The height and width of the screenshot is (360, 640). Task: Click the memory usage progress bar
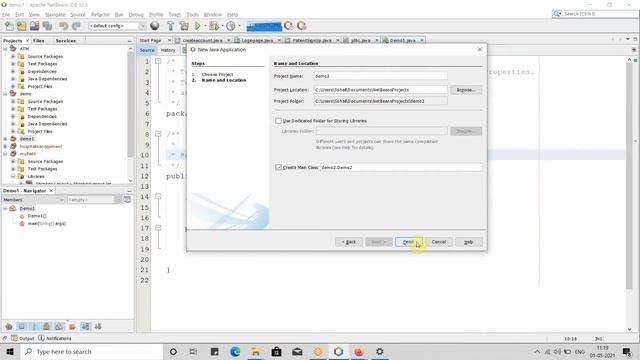pyautogui.click(x=264, y=27)
